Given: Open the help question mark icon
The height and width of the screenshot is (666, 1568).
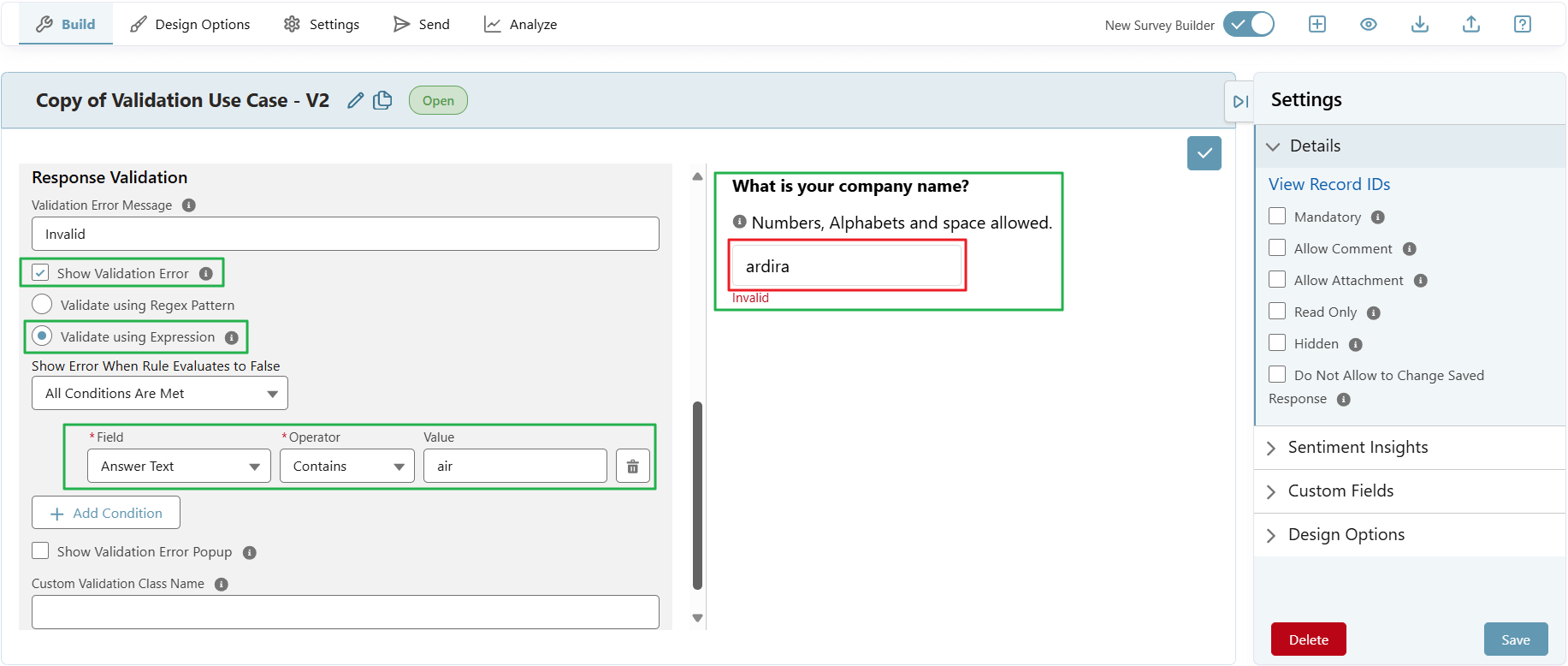Looking at the screenshot, I should pyautogui.click(x=1523, y=24).
